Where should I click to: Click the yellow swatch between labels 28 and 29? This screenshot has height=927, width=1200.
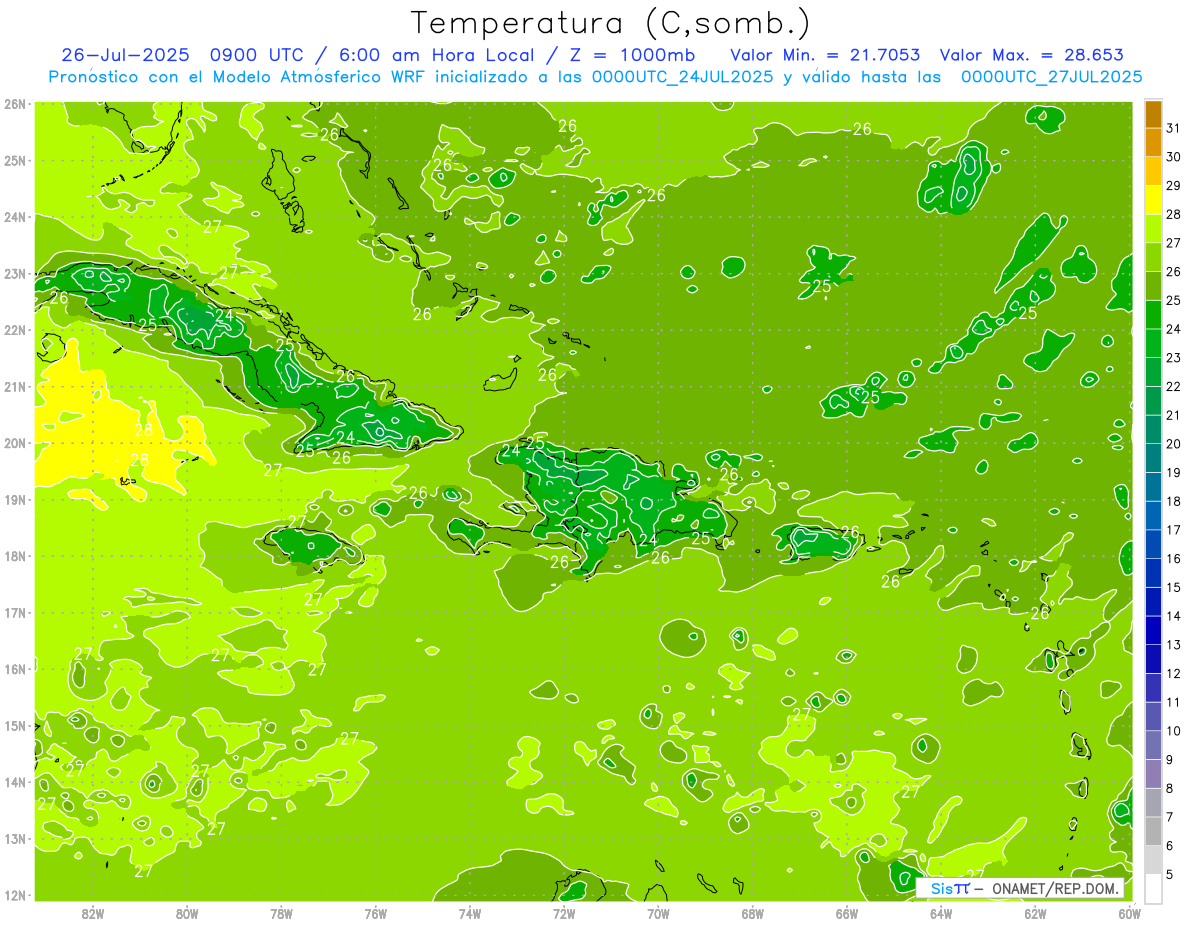(1153, 200)
